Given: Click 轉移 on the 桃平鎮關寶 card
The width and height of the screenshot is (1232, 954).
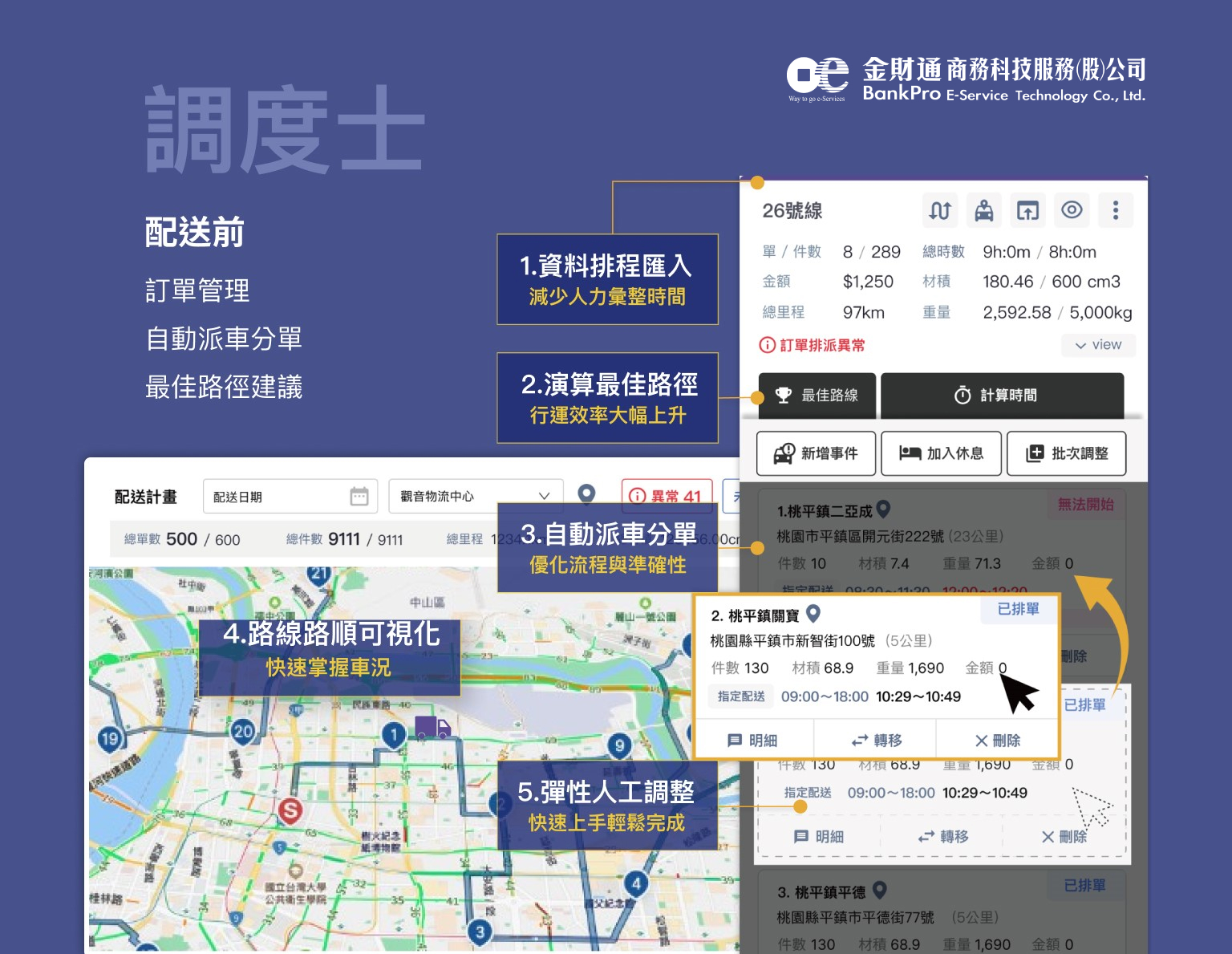Looking at the screenshot, I should point(877,740).
